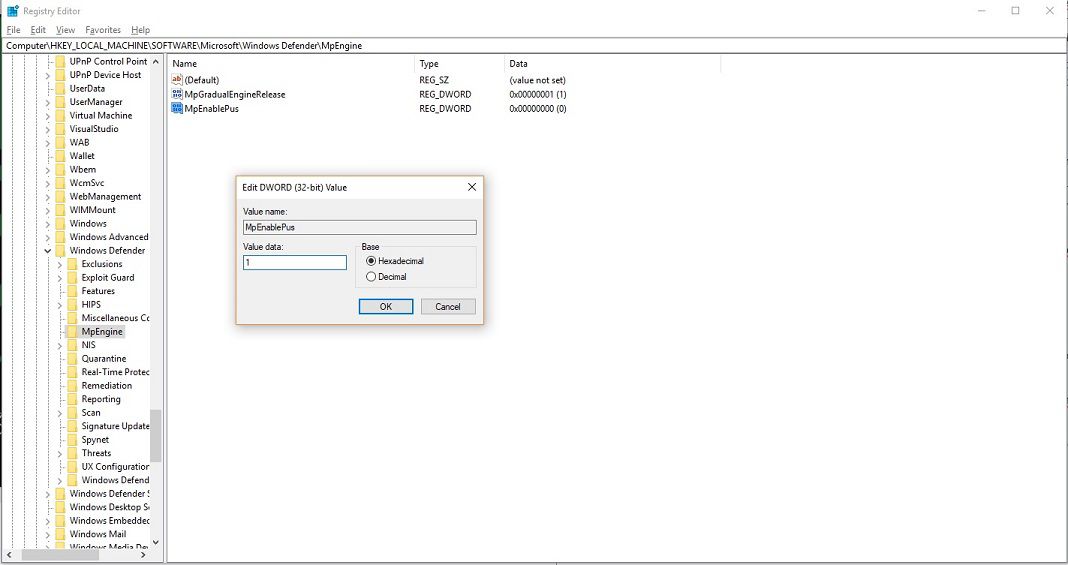Screen dimensions: 1068x565
Task: Confirm the DWORD edit with OK
Action: tap(386, 306)
